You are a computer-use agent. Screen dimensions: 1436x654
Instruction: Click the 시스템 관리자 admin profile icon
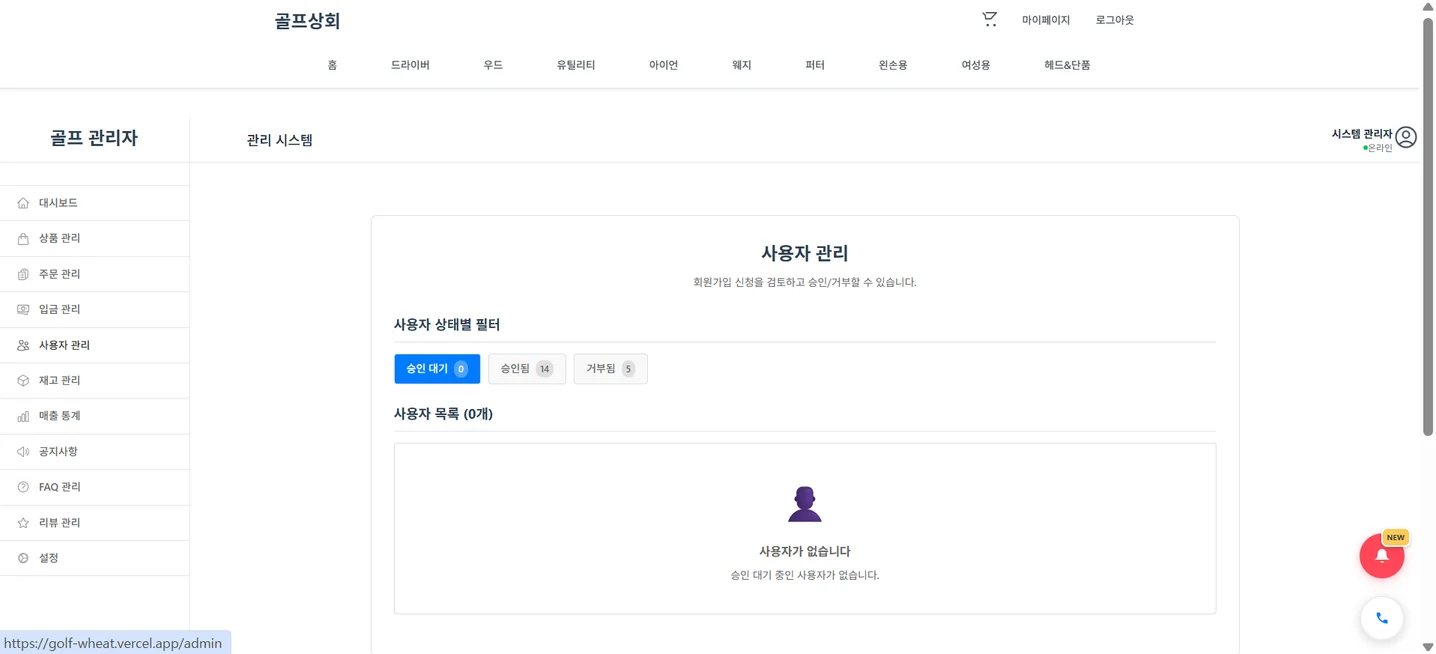tap(1405, 137)
